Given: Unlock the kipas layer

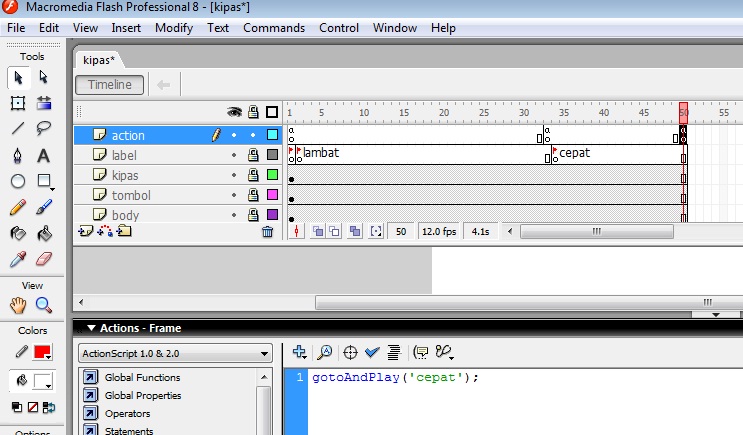Looking at the screenshot, I should pyautogui.click(x=254, y=175).
